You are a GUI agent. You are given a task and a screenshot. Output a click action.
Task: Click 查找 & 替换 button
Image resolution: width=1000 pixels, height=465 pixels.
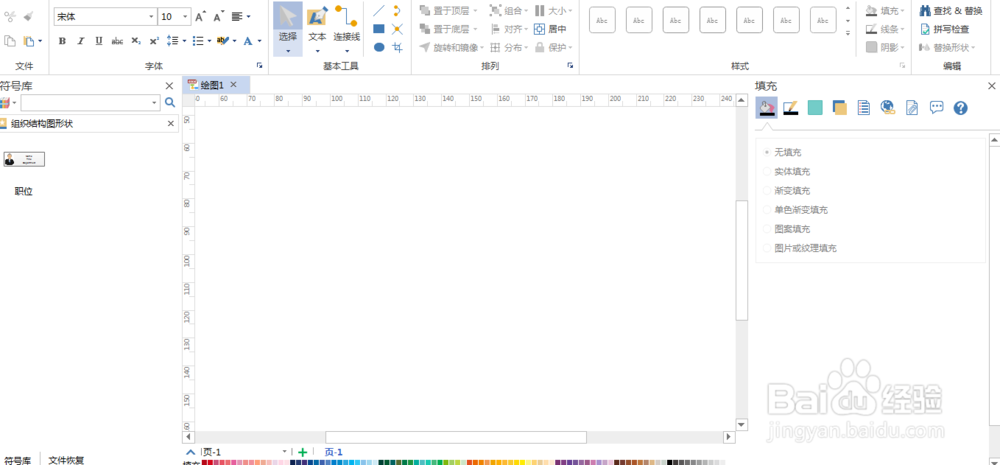tap(950, 10)
